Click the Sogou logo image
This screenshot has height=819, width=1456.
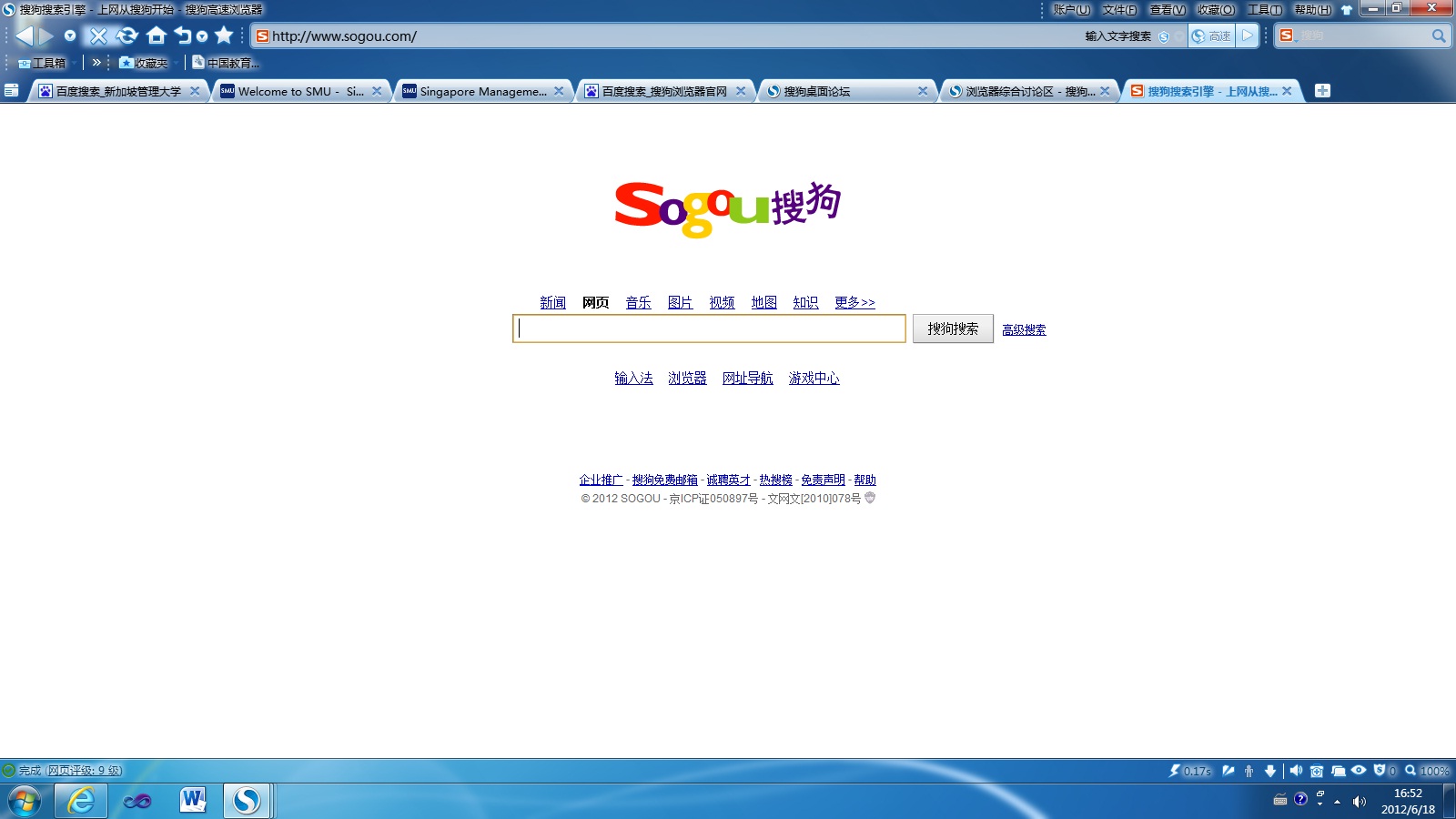(x=728, y=209)
